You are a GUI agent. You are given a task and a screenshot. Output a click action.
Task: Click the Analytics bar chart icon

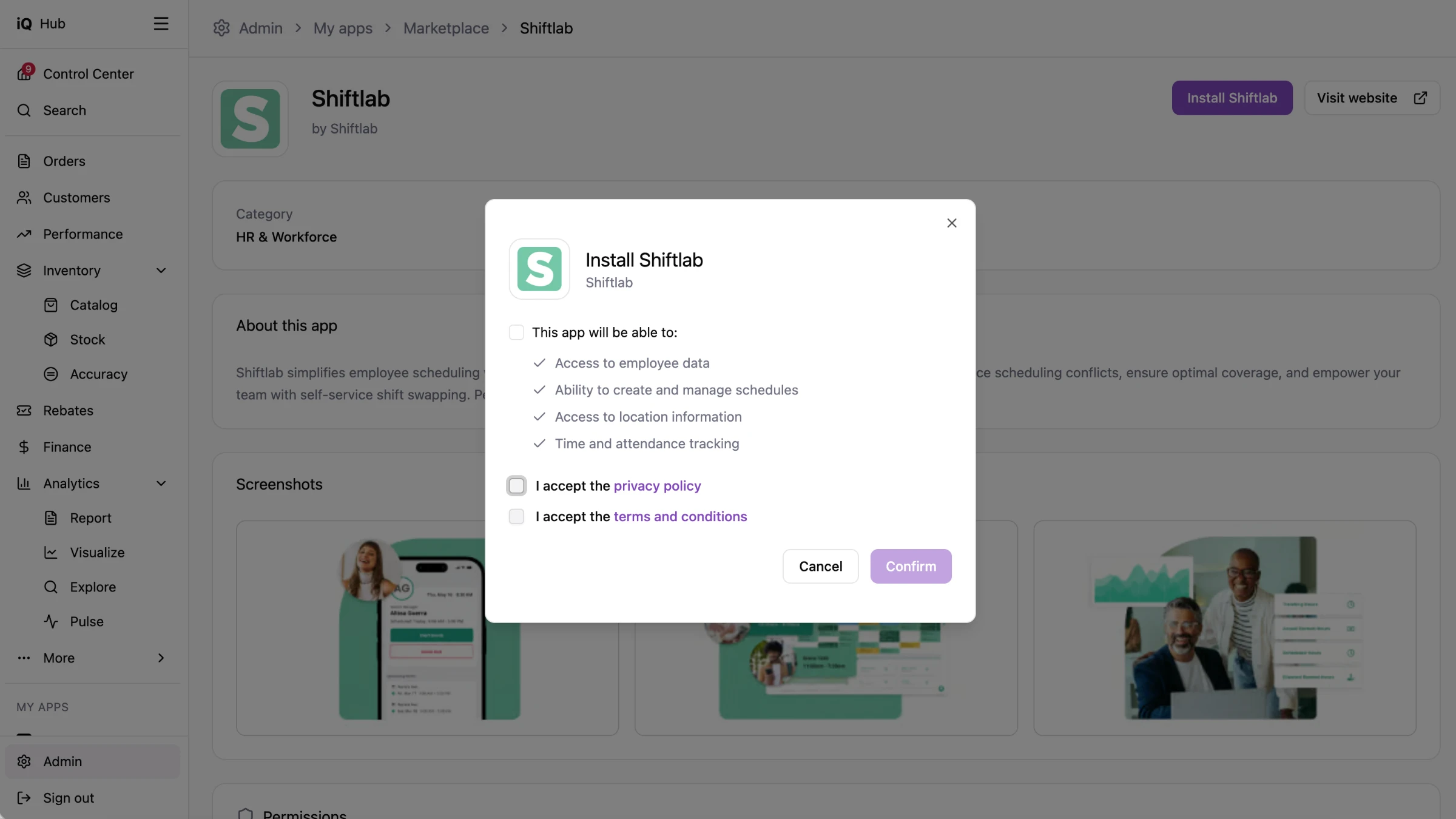tap(24, 484)
